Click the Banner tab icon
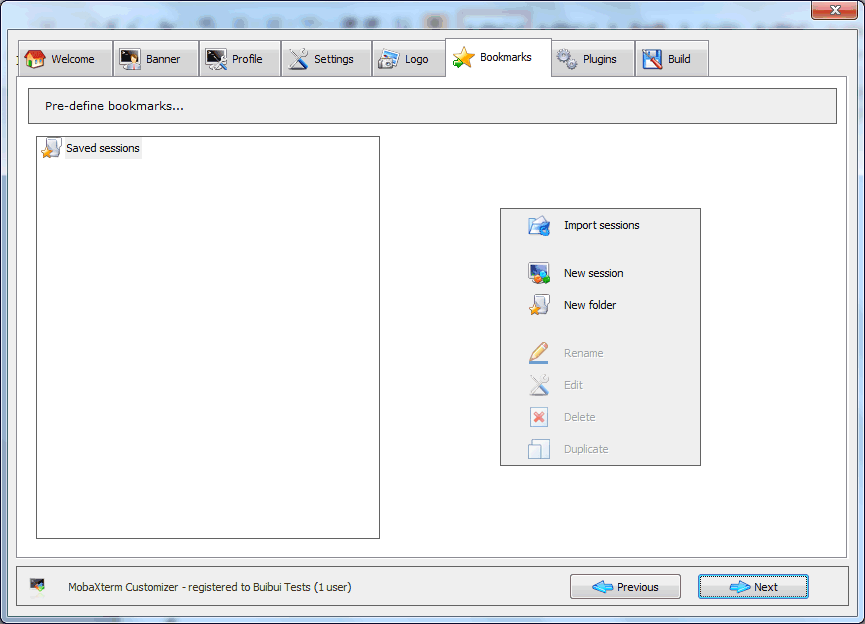Viewport: 865px width, 624px height. tap(130, 59)
